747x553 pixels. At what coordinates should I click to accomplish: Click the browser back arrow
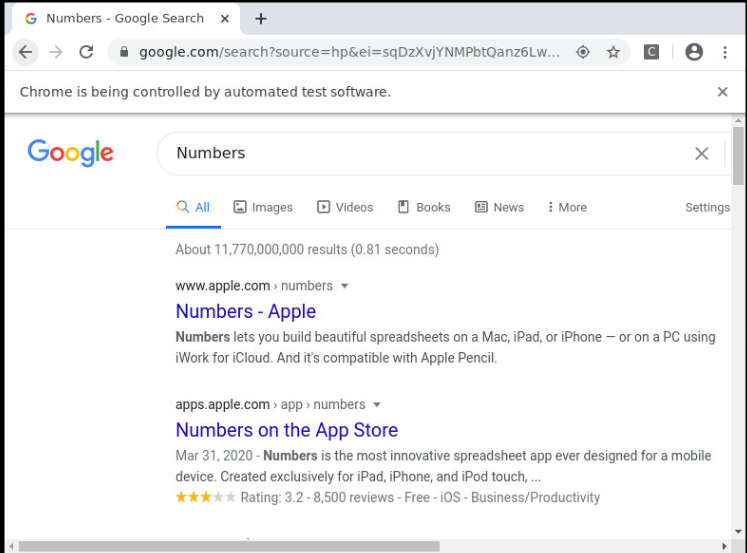(x=25, y=52)
